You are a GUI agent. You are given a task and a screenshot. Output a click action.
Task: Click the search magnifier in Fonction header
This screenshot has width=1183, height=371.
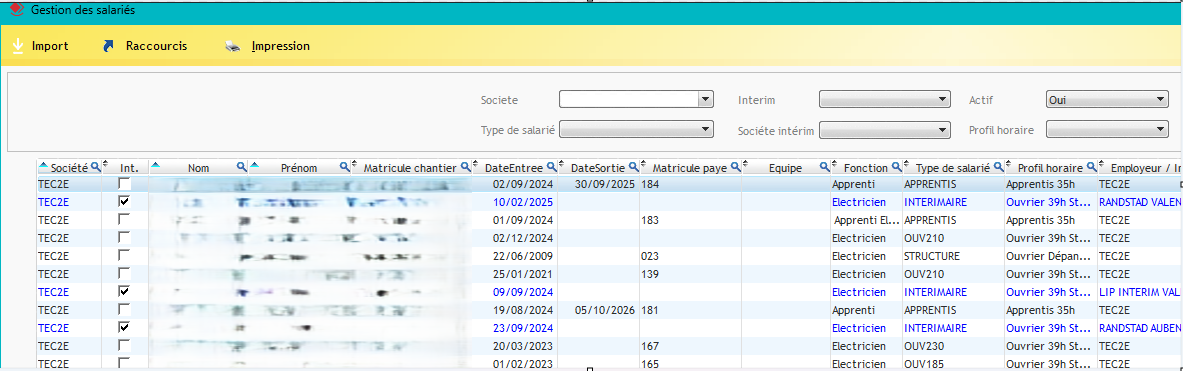pos(896,167)
